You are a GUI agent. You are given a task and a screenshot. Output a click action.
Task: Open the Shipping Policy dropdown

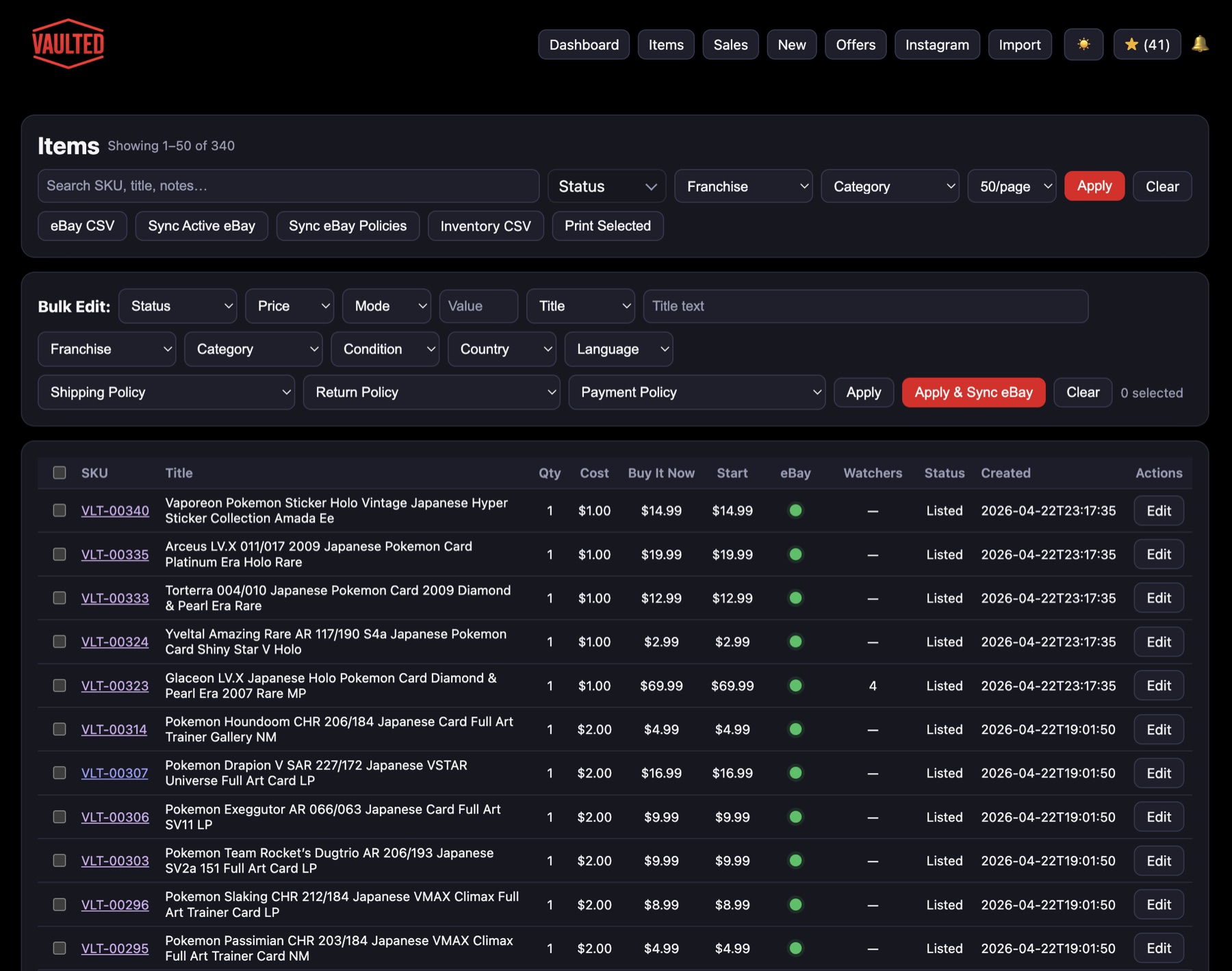[x=166, y=392]
